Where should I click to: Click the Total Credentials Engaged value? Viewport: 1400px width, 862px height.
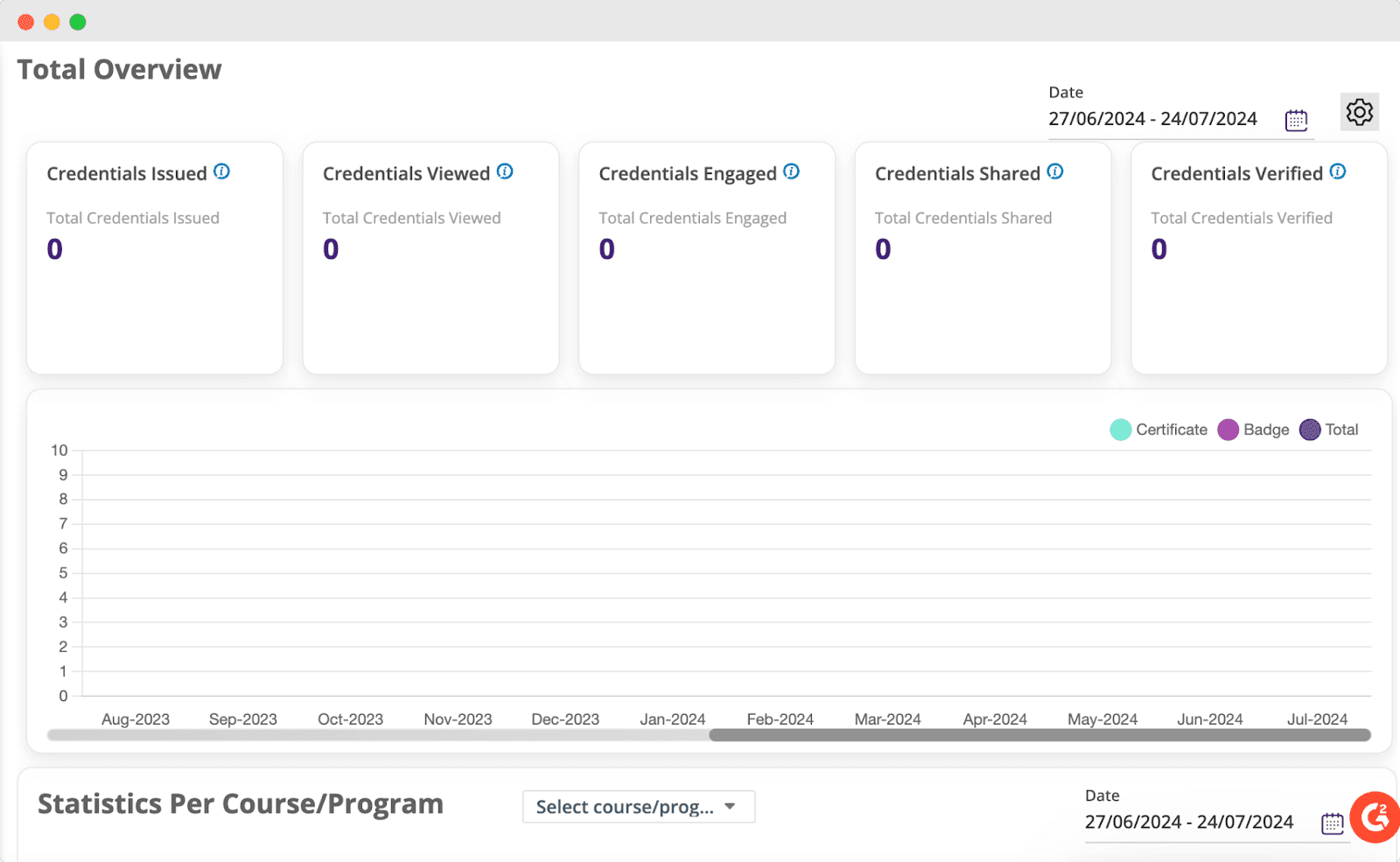(607, 249)
